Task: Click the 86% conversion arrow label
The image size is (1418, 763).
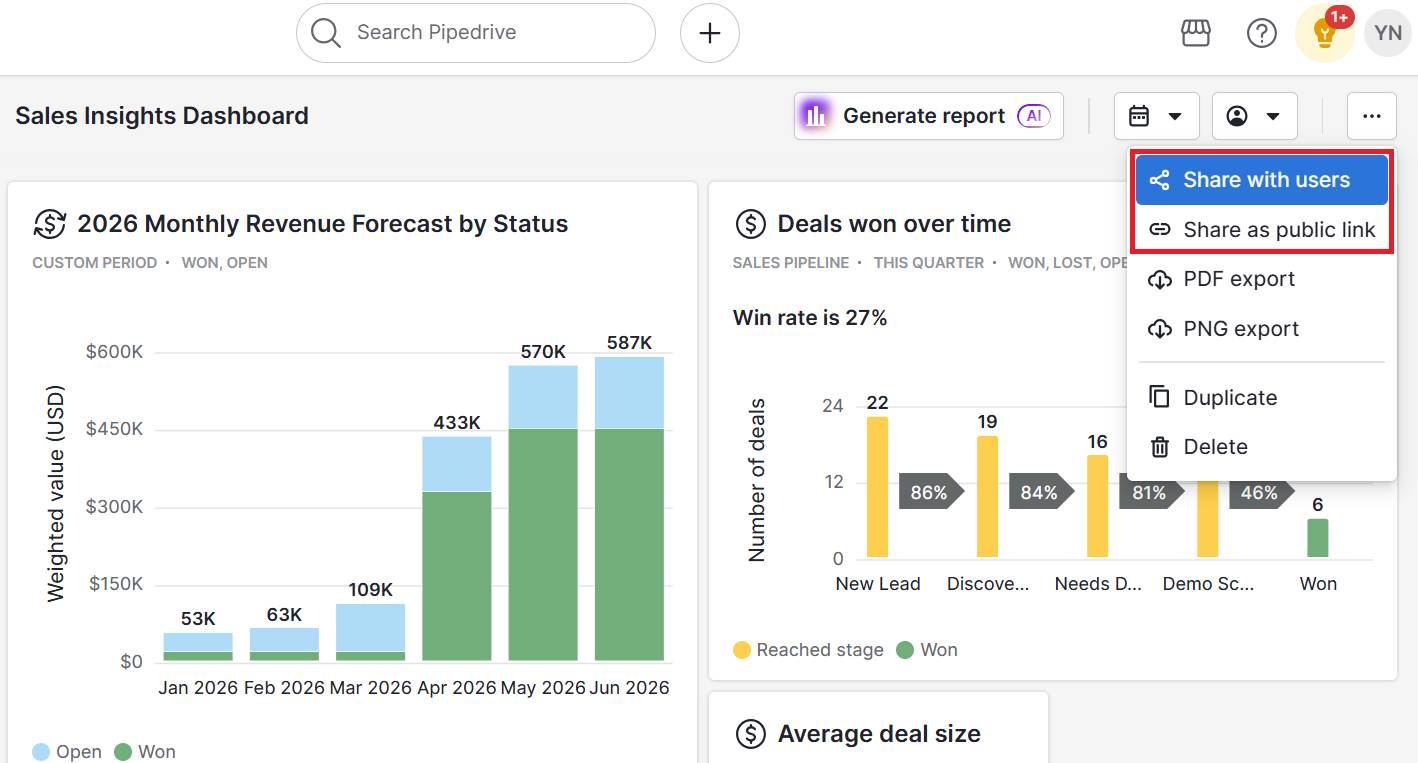Action: tap(930, 493)
